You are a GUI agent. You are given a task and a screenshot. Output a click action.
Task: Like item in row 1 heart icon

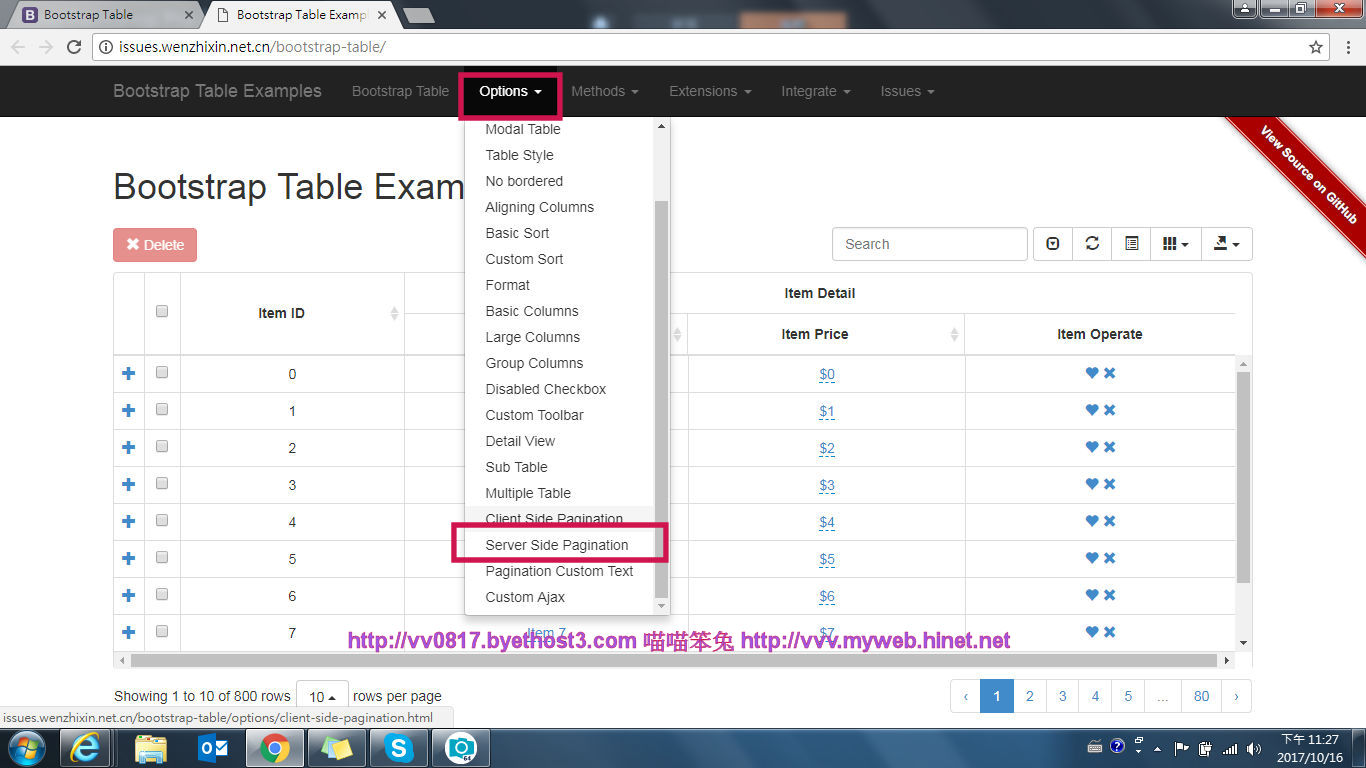tap(1092, 410)
